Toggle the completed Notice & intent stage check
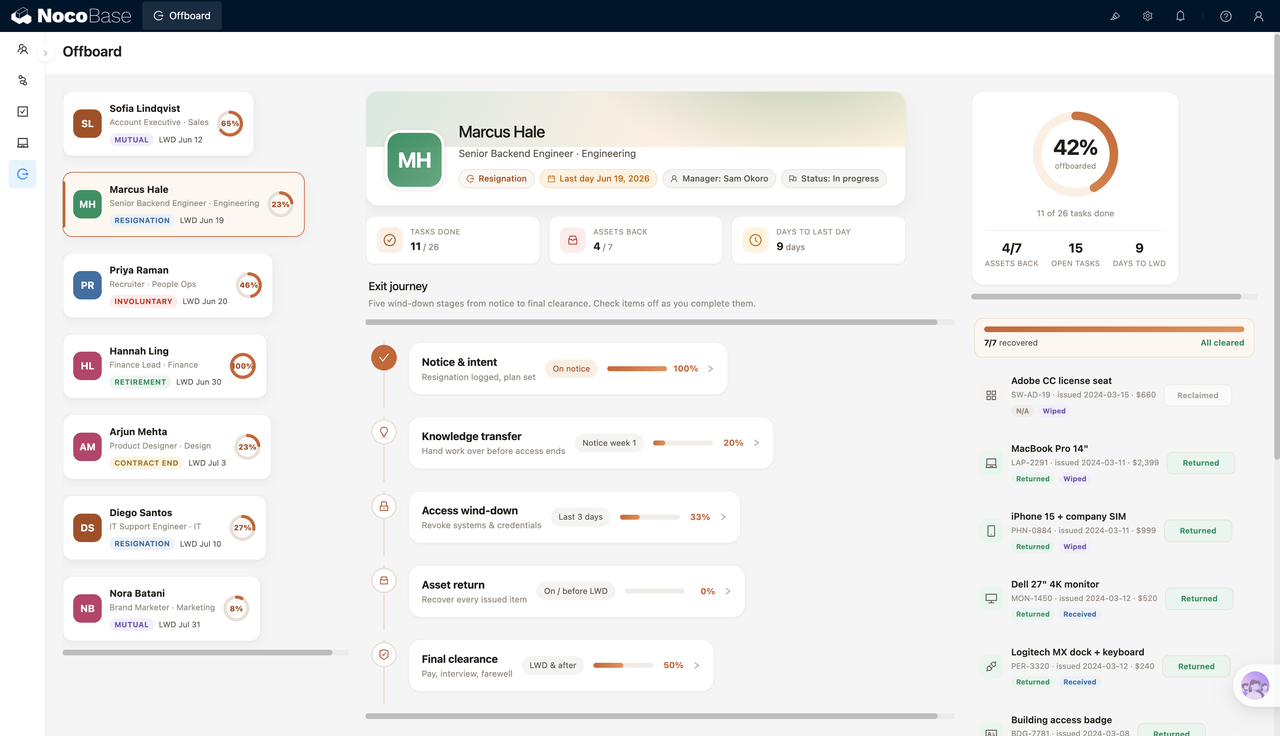 (384, 357)
